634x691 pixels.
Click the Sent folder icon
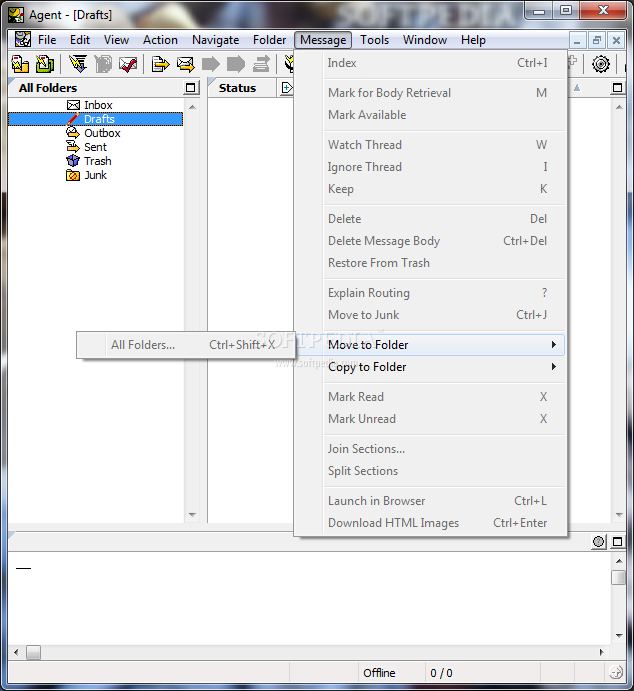tap(73, 147)
